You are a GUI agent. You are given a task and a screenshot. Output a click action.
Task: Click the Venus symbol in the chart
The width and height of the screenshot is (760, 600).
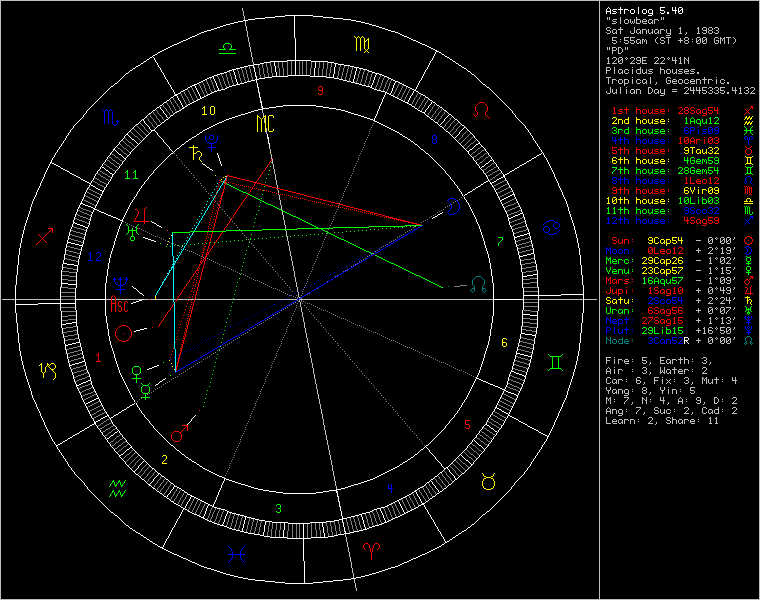tap(137, 374)
